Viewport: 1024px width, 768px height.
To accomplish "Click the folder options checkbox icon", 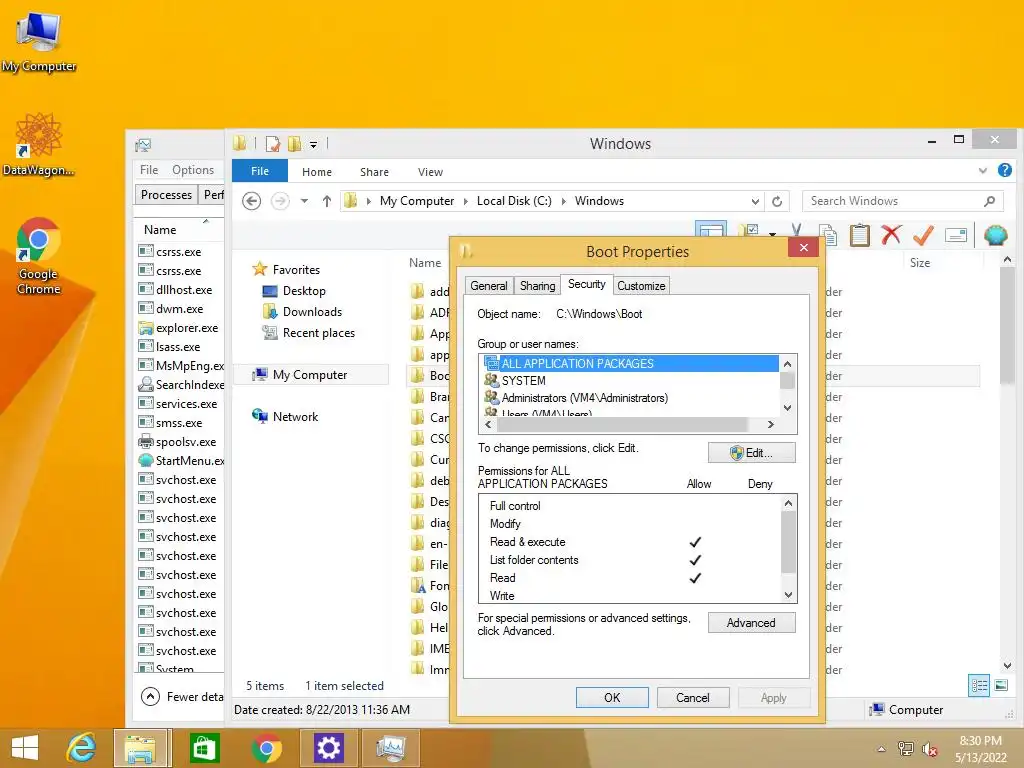I will tap(749, 231).
